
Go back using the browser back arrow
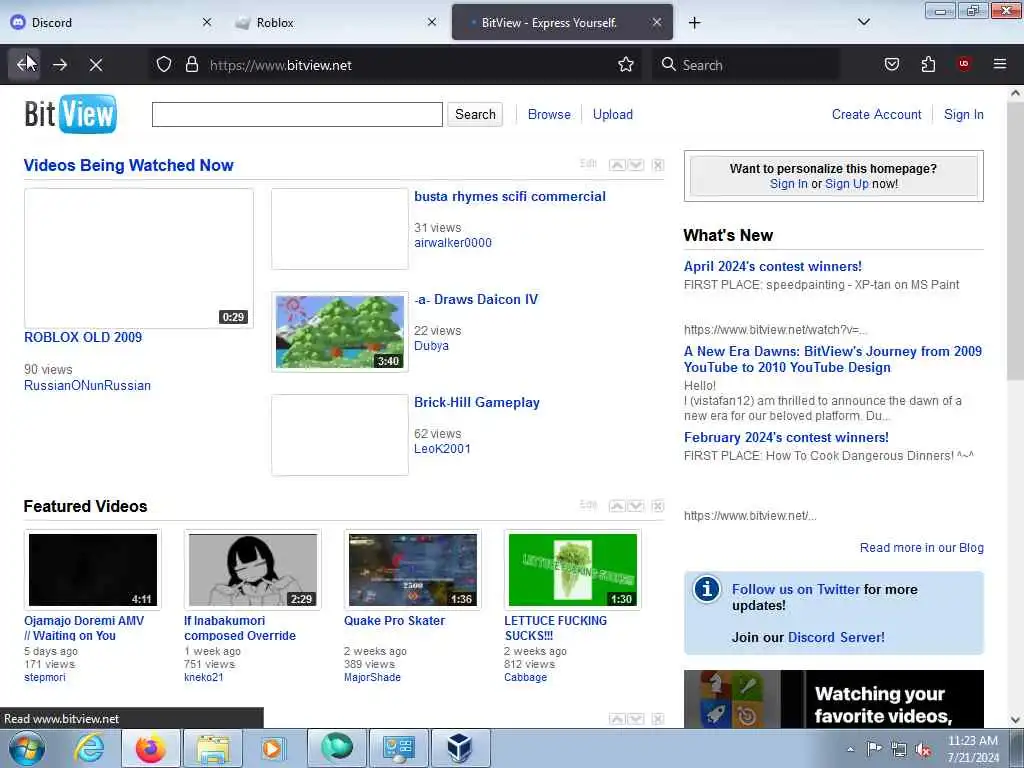(x=24, y=65)
